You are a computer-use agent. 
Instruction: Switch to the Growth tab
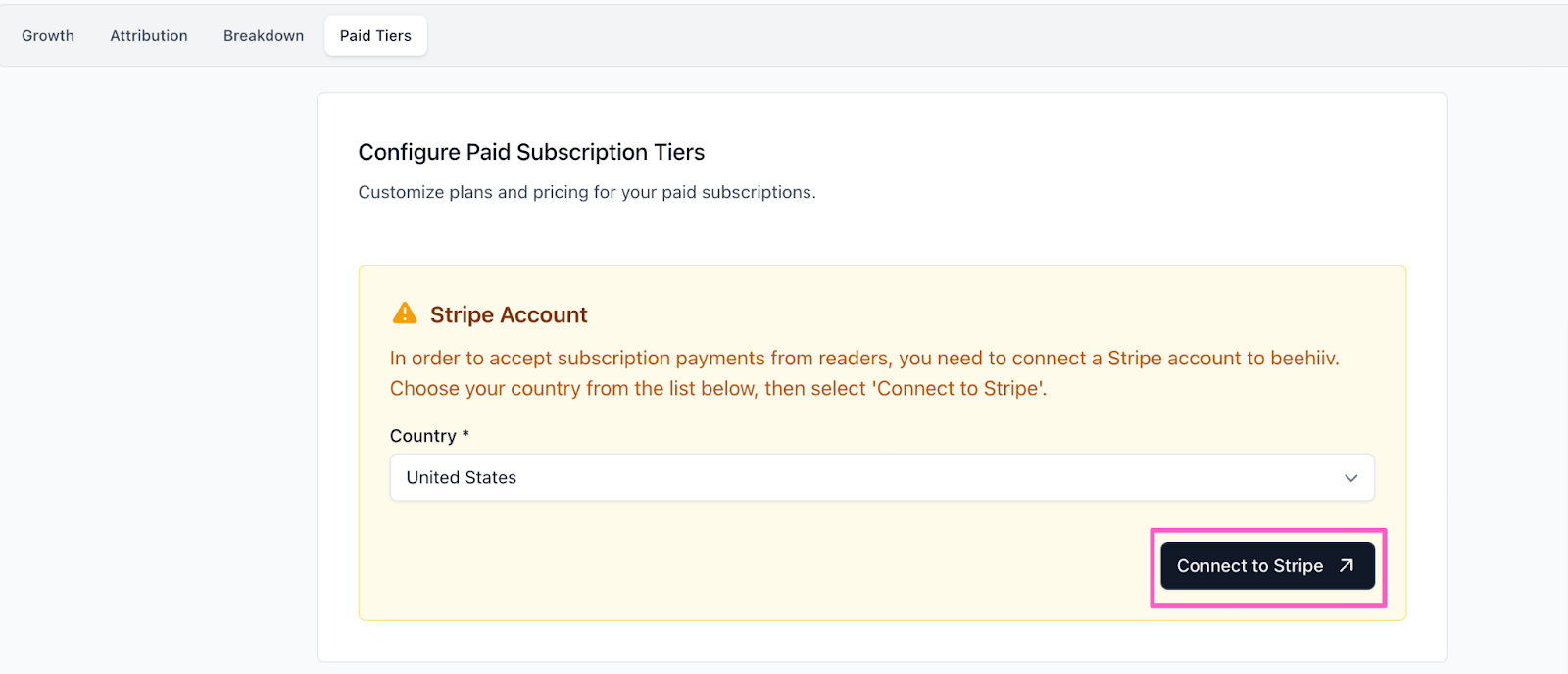coord(48,36)
